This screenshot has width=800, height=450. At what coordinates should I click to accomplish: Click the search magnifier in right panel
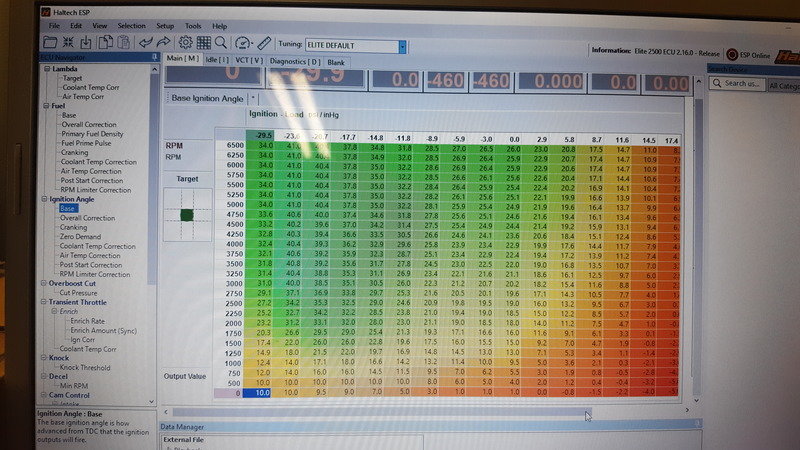tap(717, 83)
